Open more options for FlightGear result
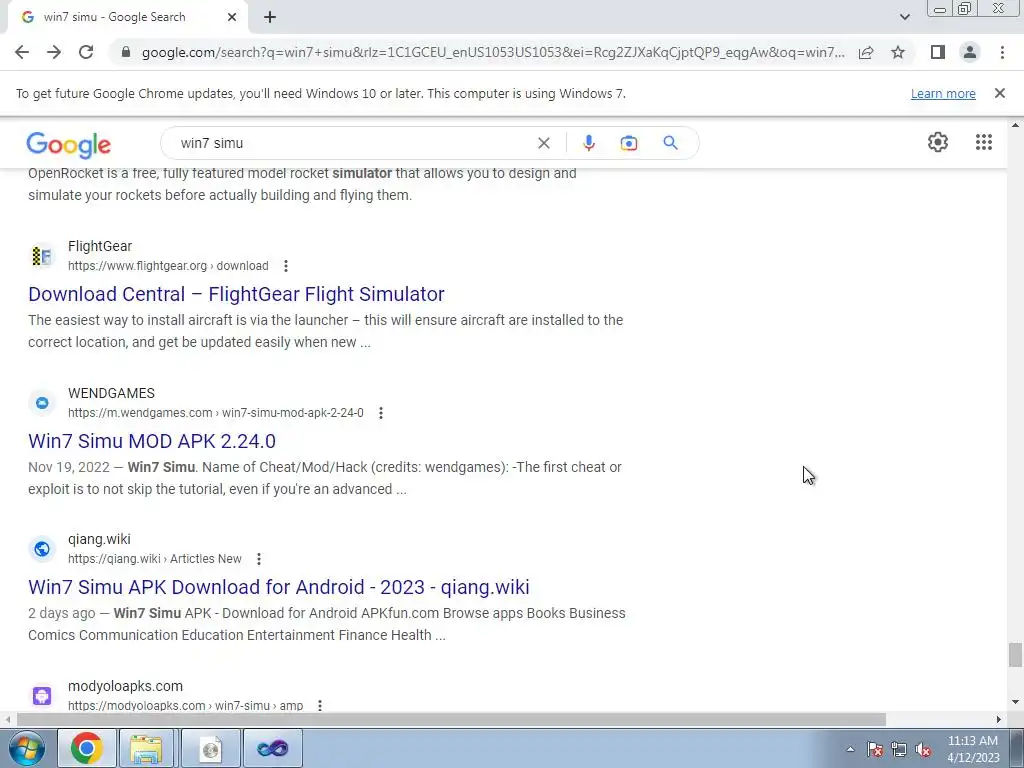Screen dimensions: 1024x768 point(285,266)
